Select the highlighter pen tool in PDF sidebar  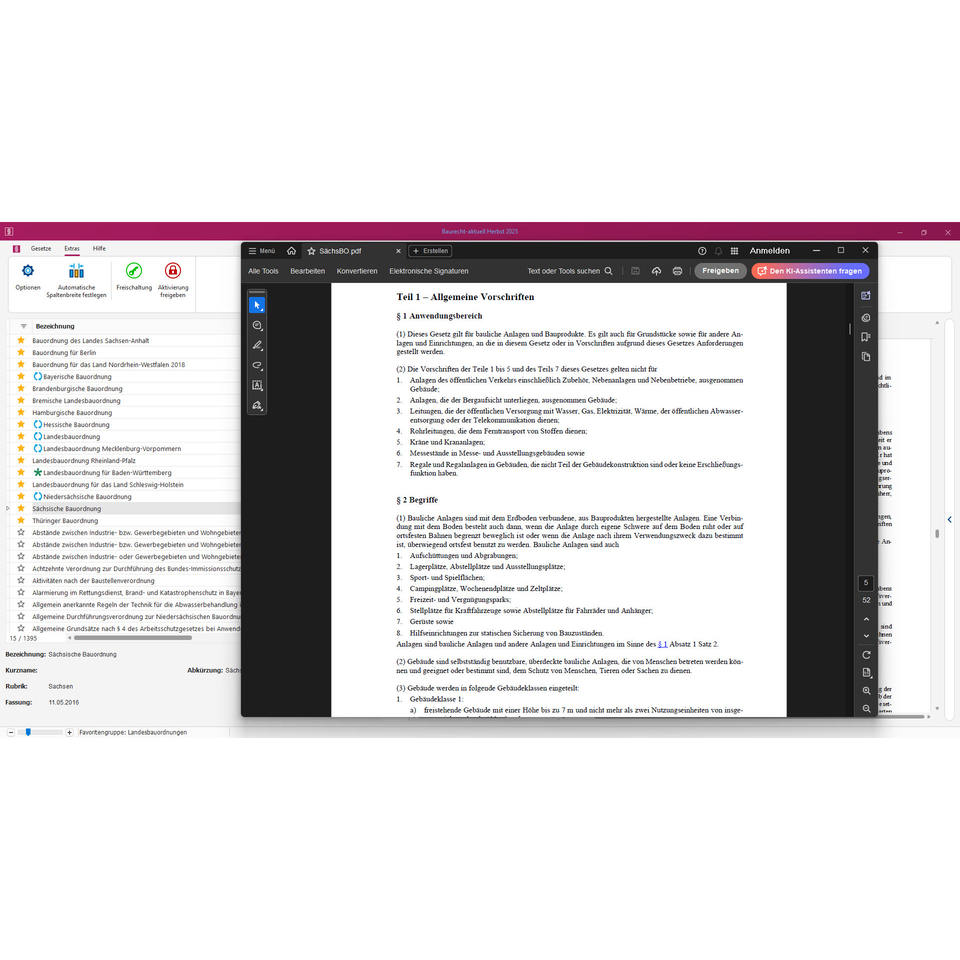click(x=257, y=345)
